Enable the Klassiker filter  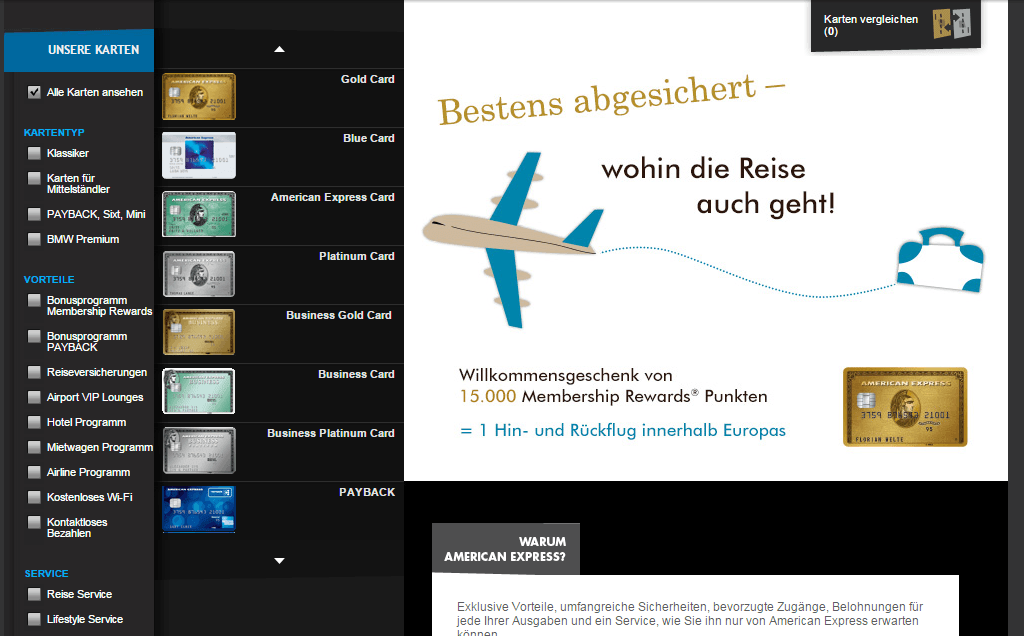point(34,153)
